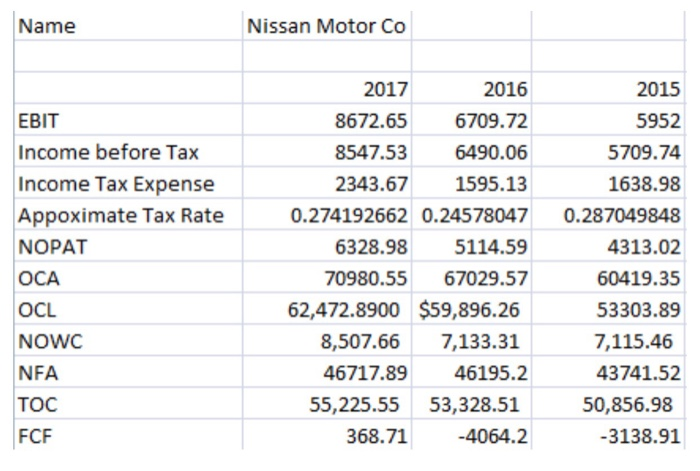
Task: Select FCF value -4064.2
Action: click(471, 435)
